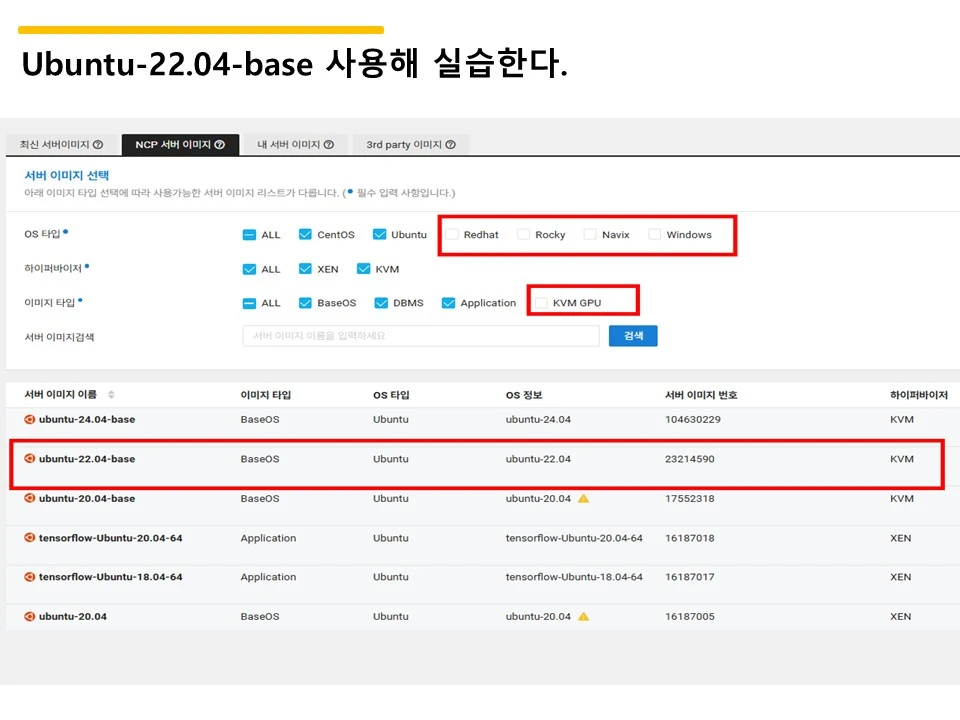Click 이미지 타입 column header
This screenshot has width=960, height=720.
pyautogui.click(x=266, y=395)
